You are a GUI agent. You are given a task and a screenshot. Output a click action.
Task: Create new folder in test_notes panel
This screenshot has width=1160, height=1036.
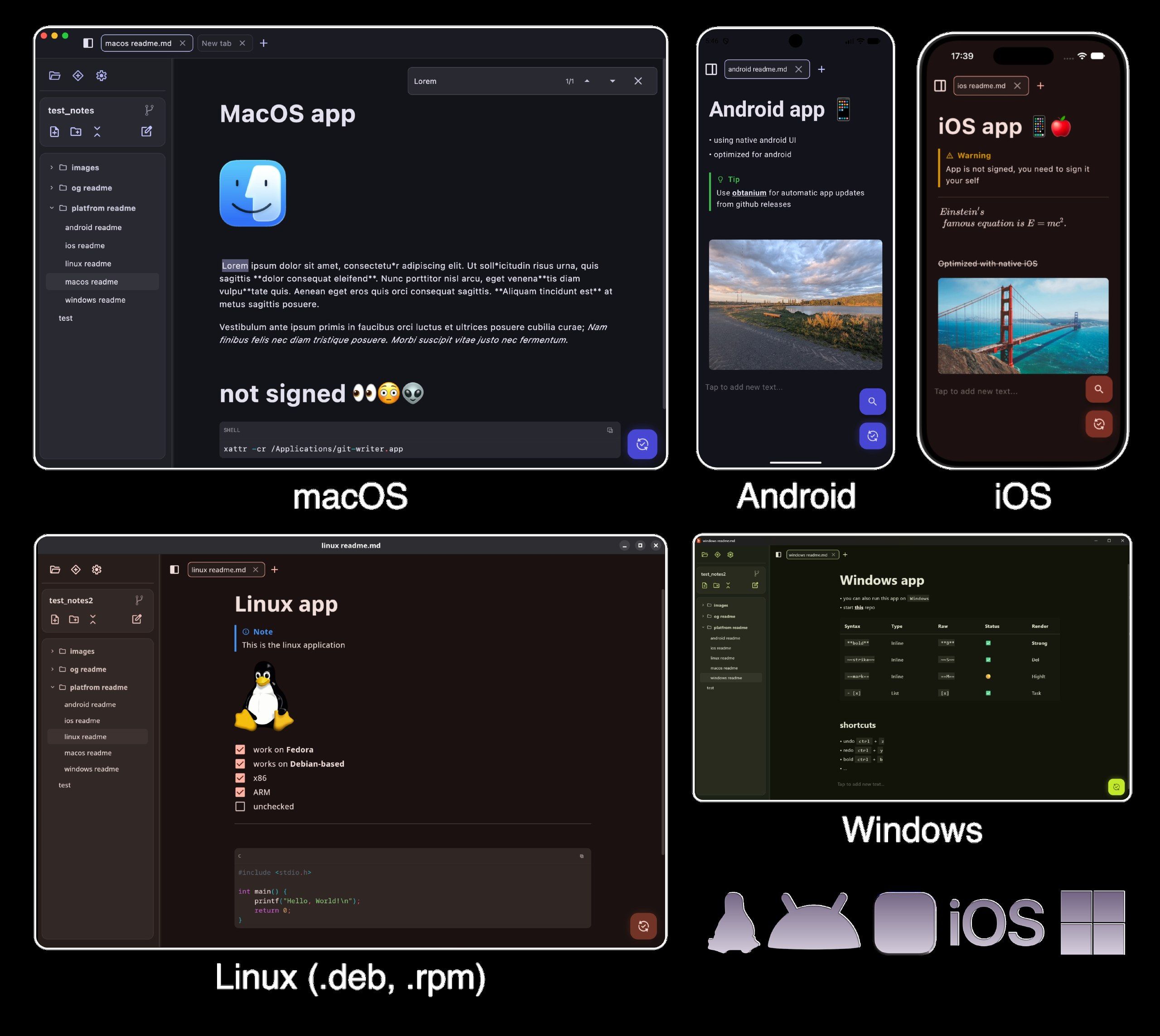click(76, 131)
